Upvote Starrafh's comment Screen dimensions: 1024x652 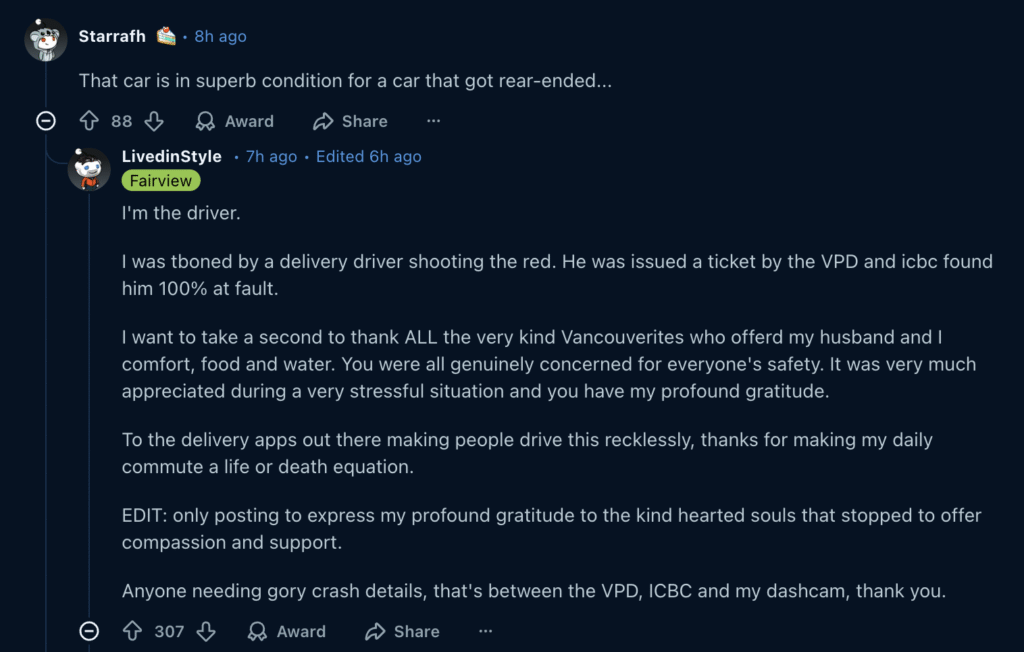tap(90, 121)
